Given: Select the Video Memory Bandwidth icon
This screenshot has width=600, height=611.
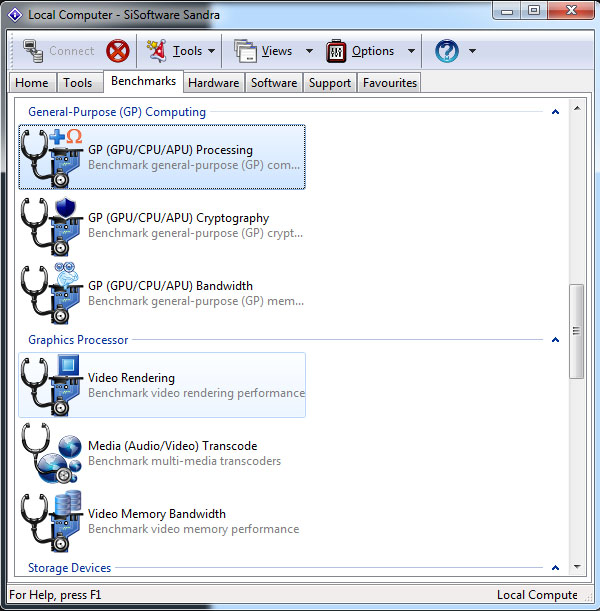Looking at the screenshot, I should (52, 521).
